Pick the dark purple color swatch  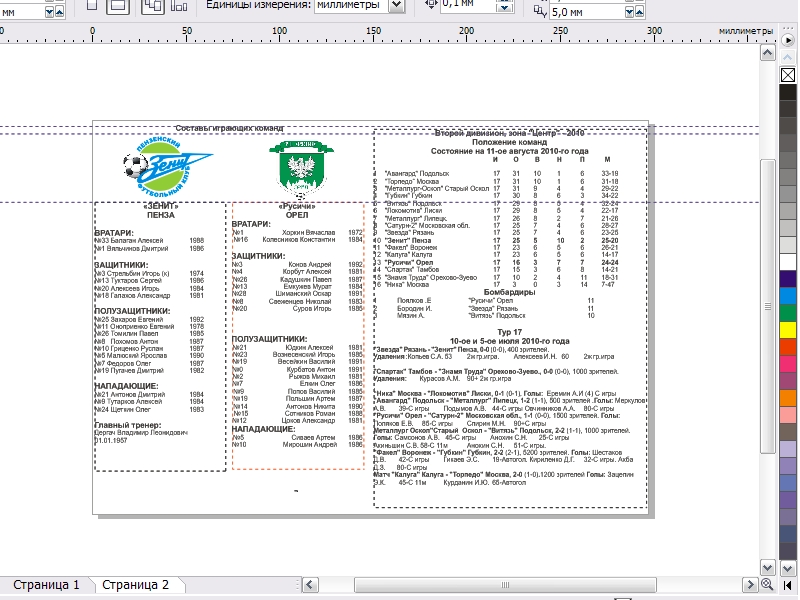pyautogui.click(x=788, y=279)
